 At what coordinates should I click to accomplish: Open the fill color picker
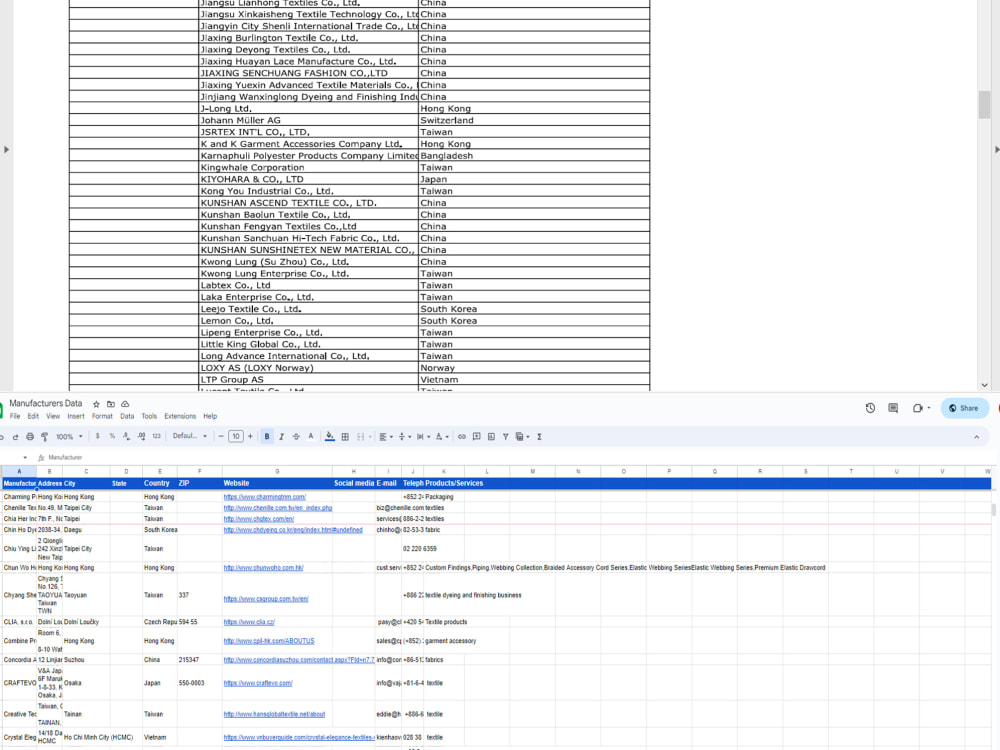(330, 437)
